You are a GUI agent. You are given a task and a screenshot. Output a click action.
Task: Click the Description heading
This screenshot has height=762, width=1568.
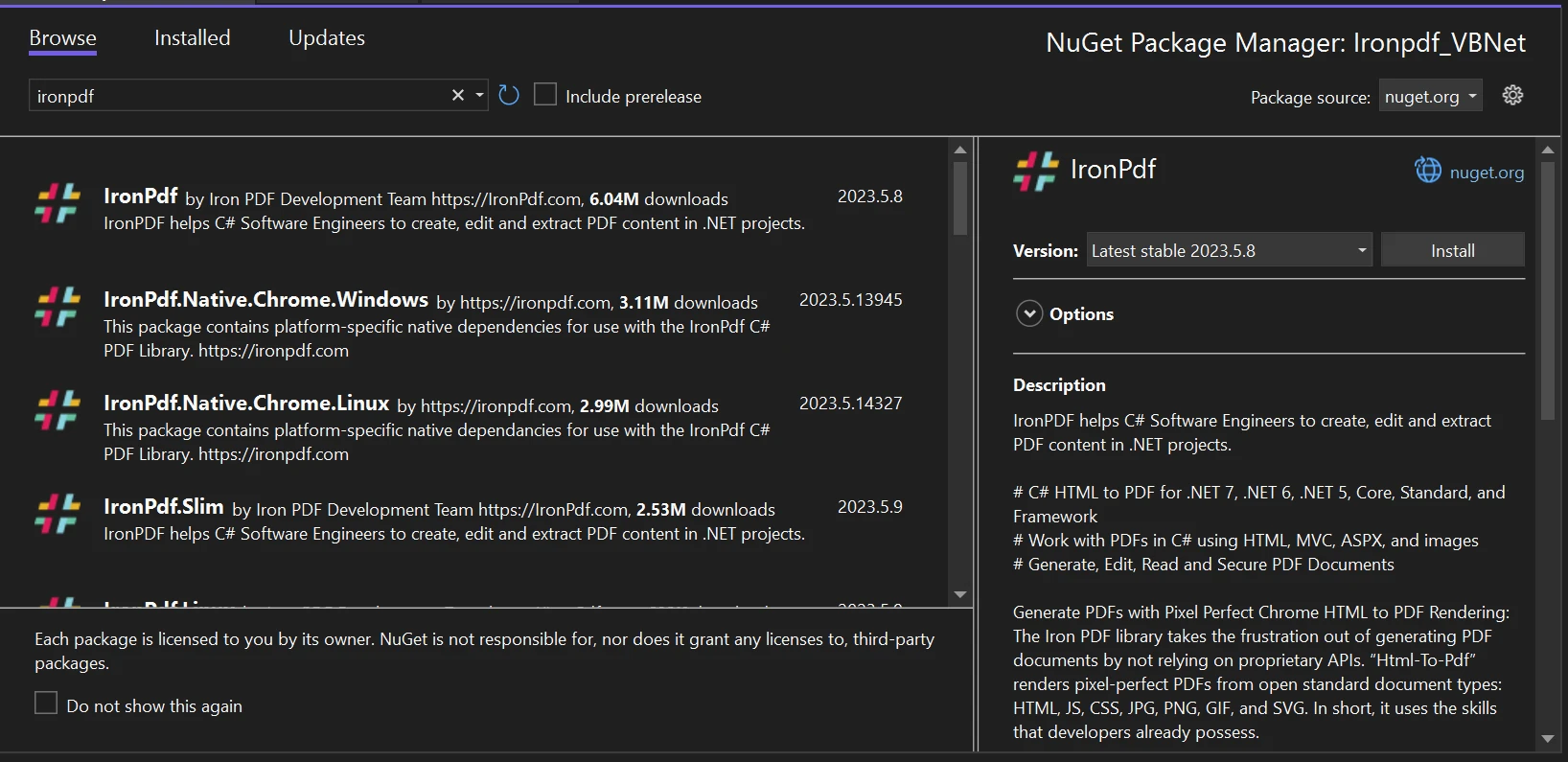(1059, 384)
